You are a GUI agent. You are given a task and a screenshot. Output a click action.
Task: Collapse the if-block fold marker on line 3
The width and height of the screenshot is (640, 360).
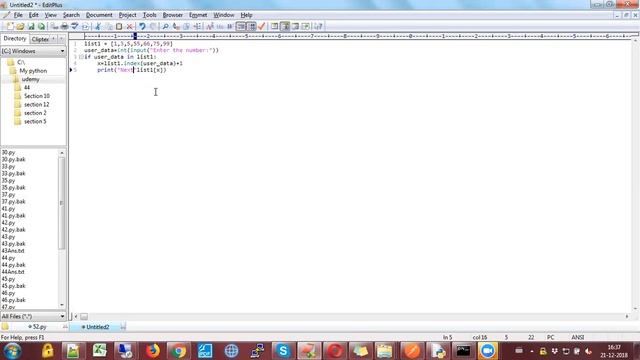click(81, 57)
